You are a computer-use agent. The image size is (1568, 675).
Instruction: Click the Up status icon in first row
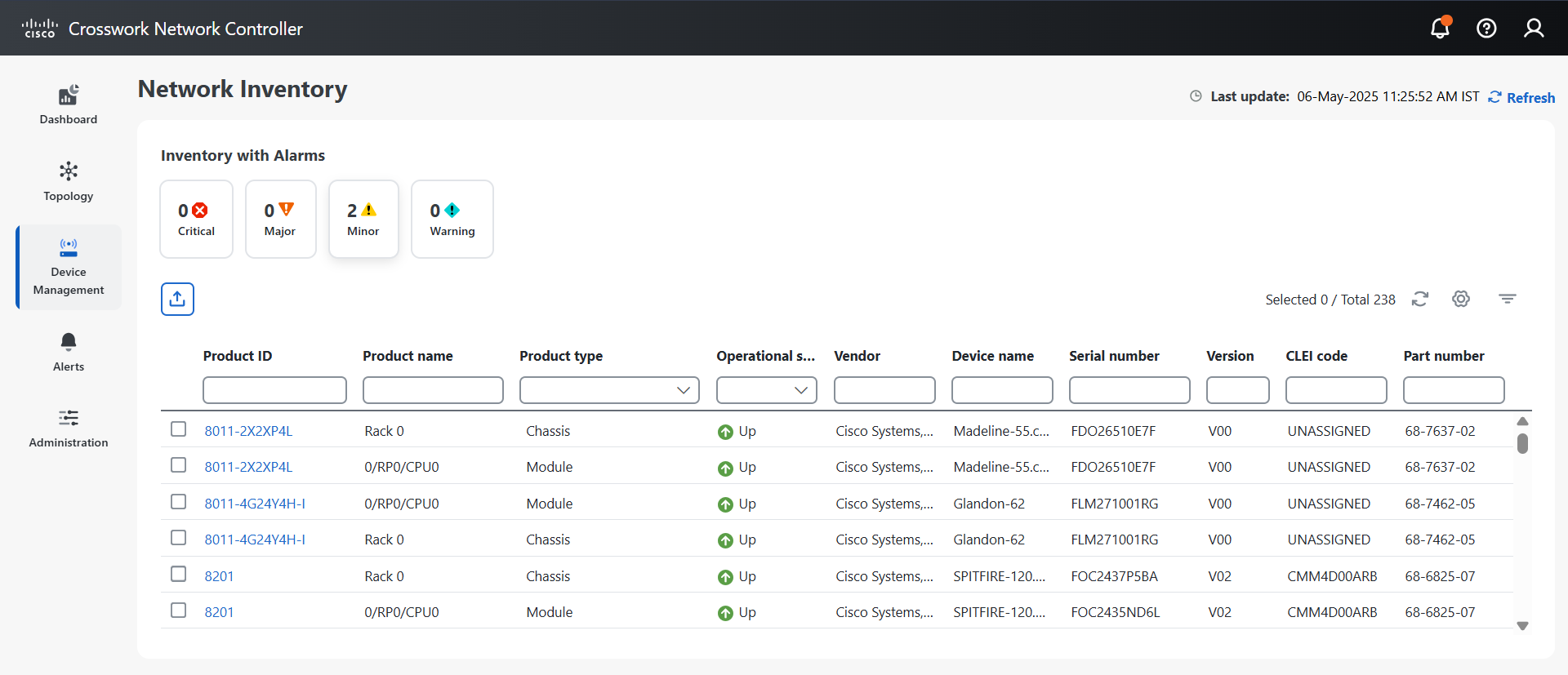725,432
